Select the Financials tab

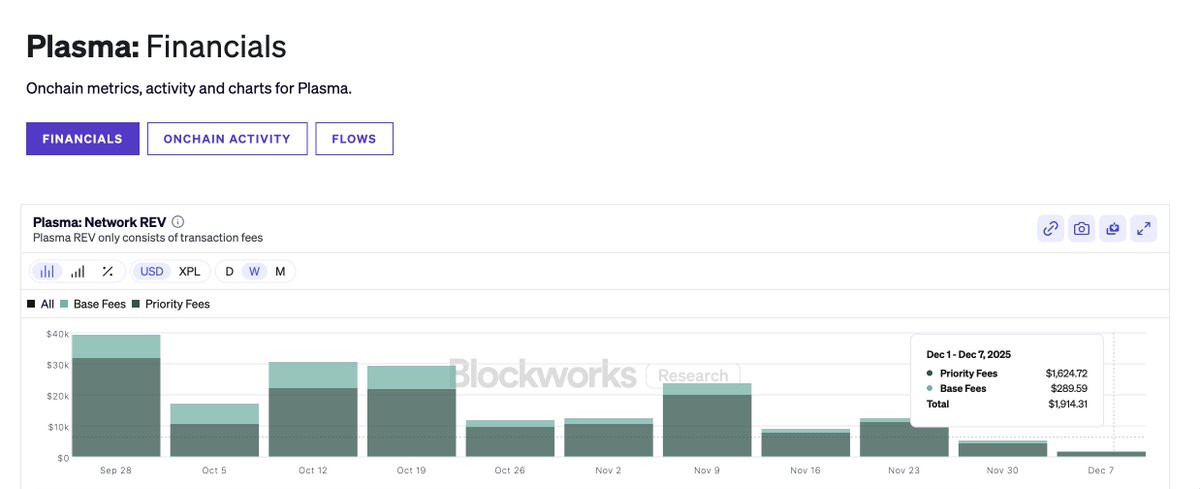82,139
